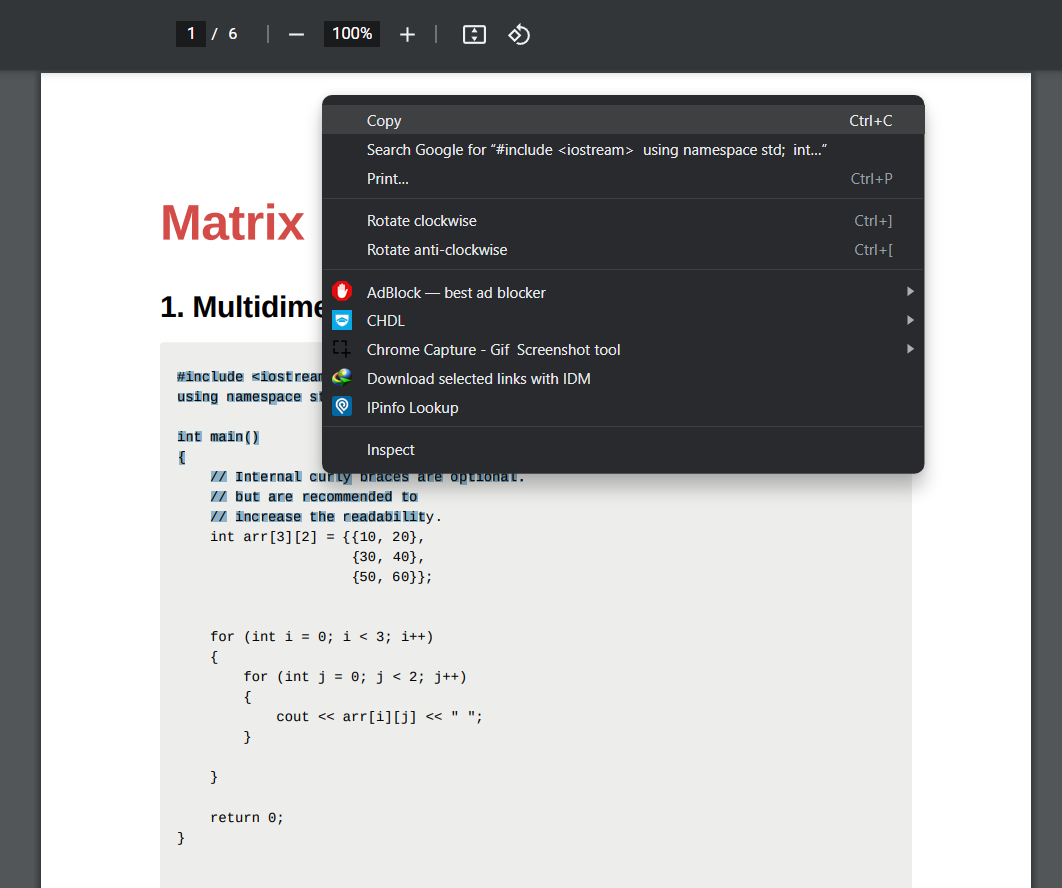Click the Chrome Capture crop icon

point(342,349)
